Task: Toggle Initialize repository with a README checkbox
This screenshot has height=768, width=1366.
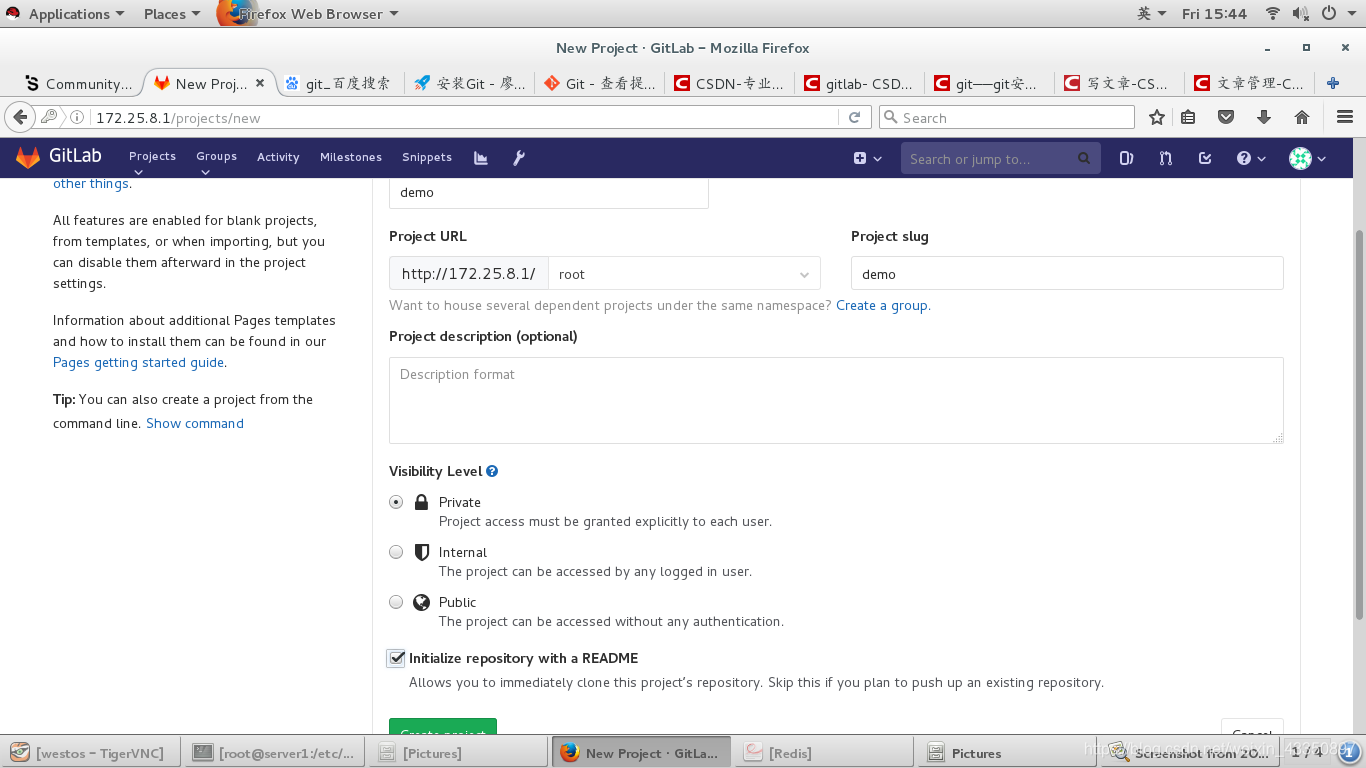Action: point(397,658)
